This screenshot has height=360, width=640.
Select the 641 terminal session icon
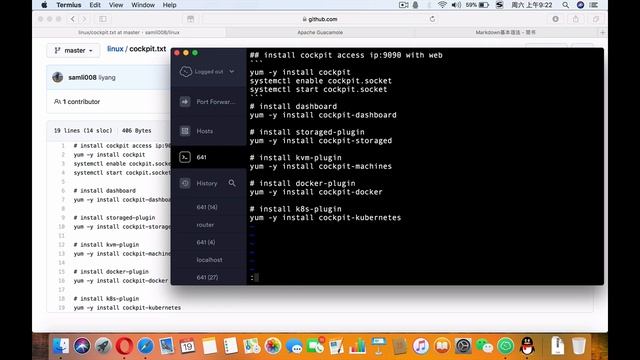185,157
